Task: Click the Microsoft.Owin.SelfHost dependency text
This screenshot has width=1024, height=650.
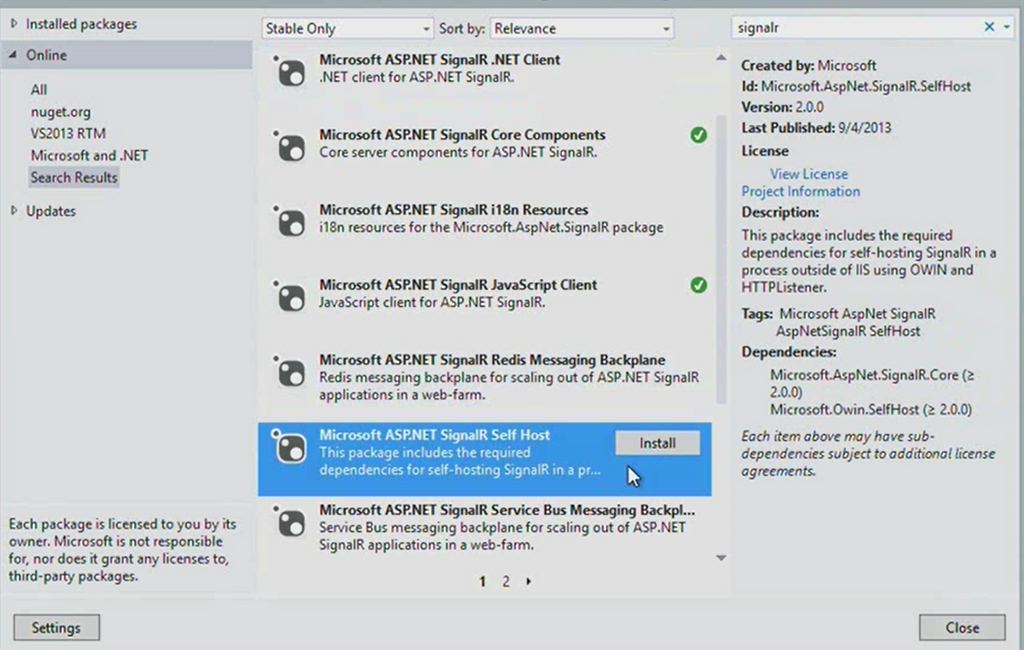Action: click(871, 410)
